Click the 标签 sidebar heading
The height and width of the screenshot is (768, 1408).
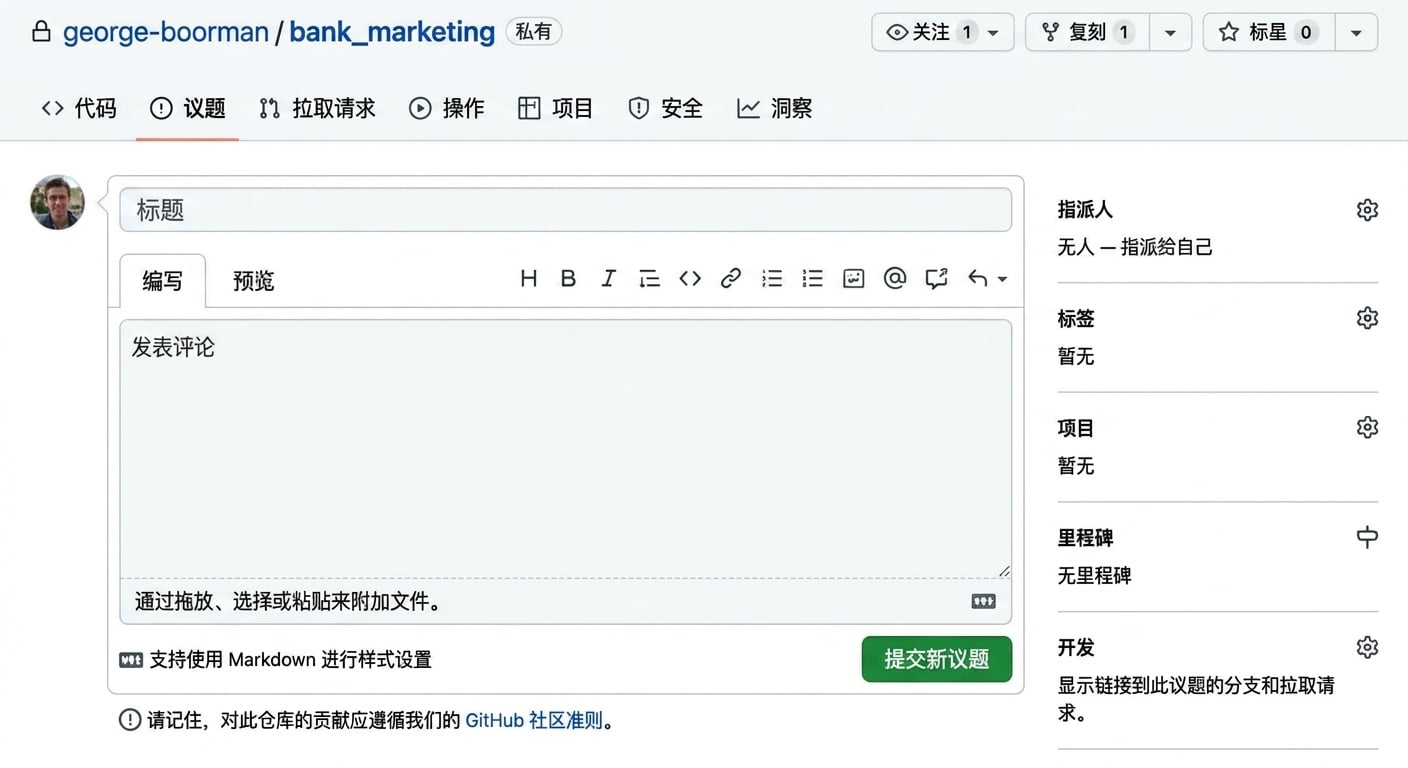(1076, 319)
